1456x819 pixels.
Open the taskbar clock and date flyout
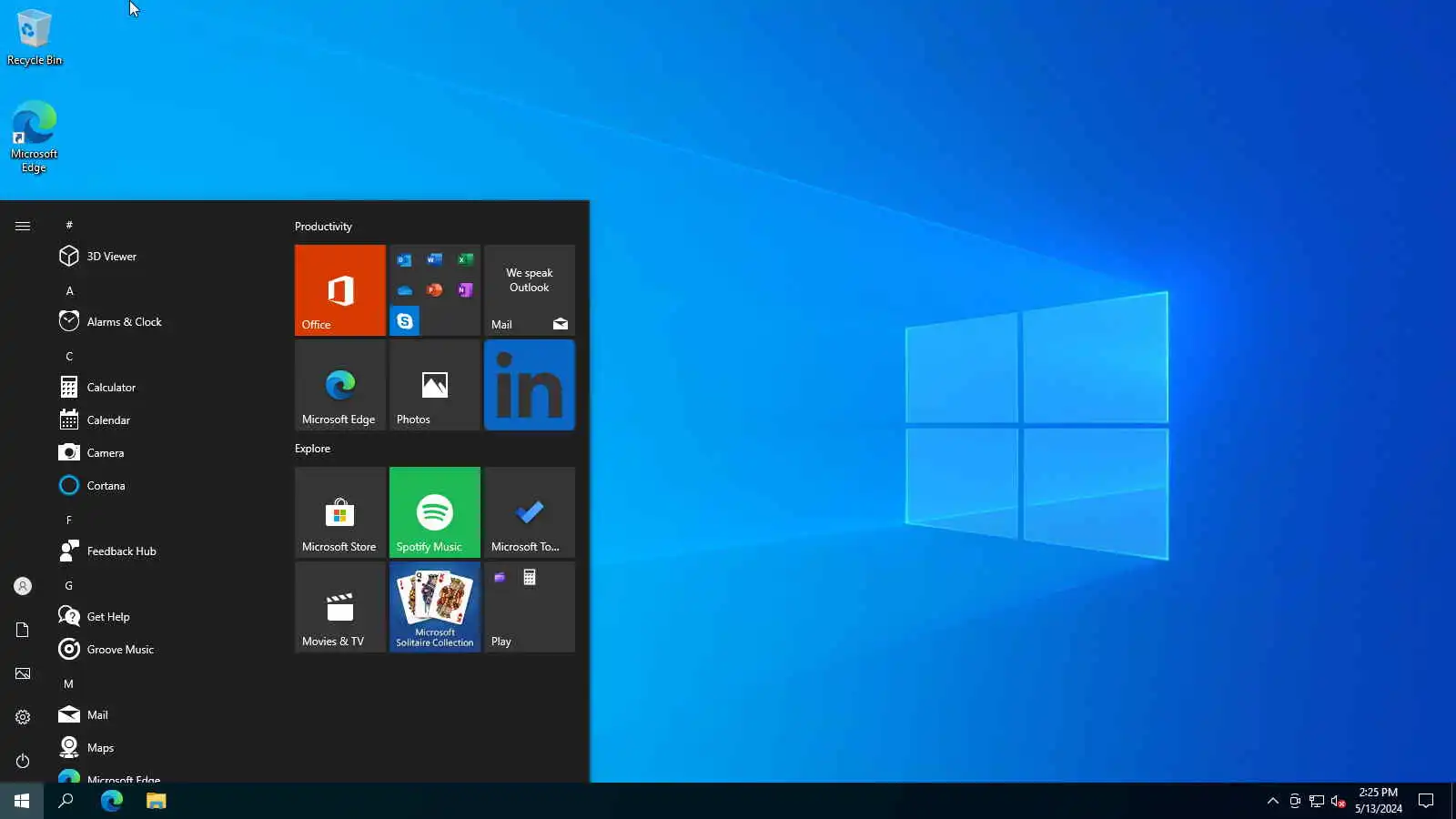(x=1378, y=801)
